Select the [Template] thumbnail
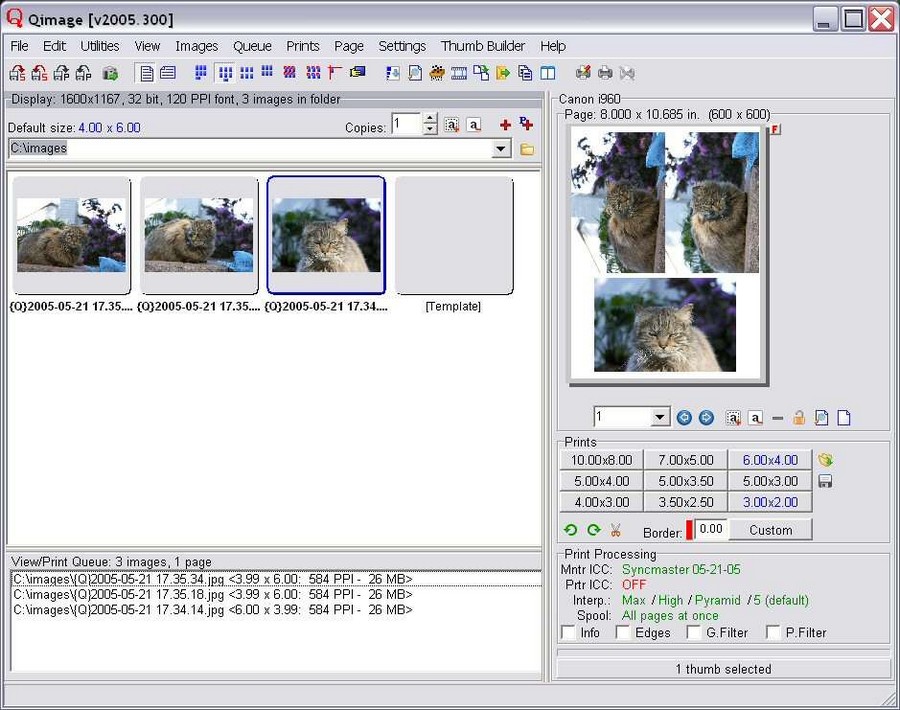Viewport: 900px width, 710px height. tap(455, 235)
